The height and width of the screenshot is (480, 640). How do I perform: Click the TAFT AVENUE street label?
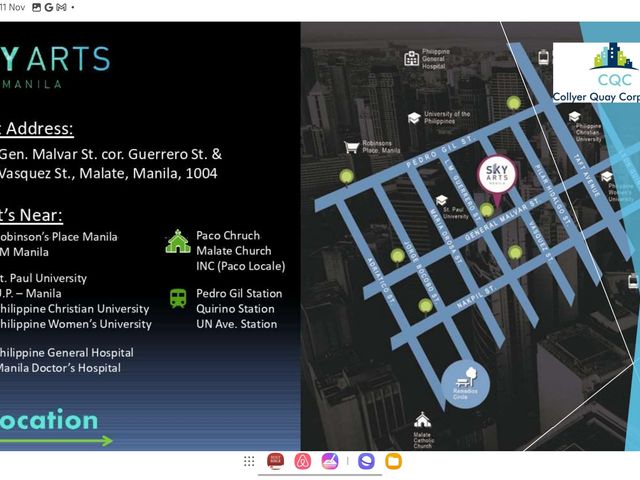click(587, 176)
